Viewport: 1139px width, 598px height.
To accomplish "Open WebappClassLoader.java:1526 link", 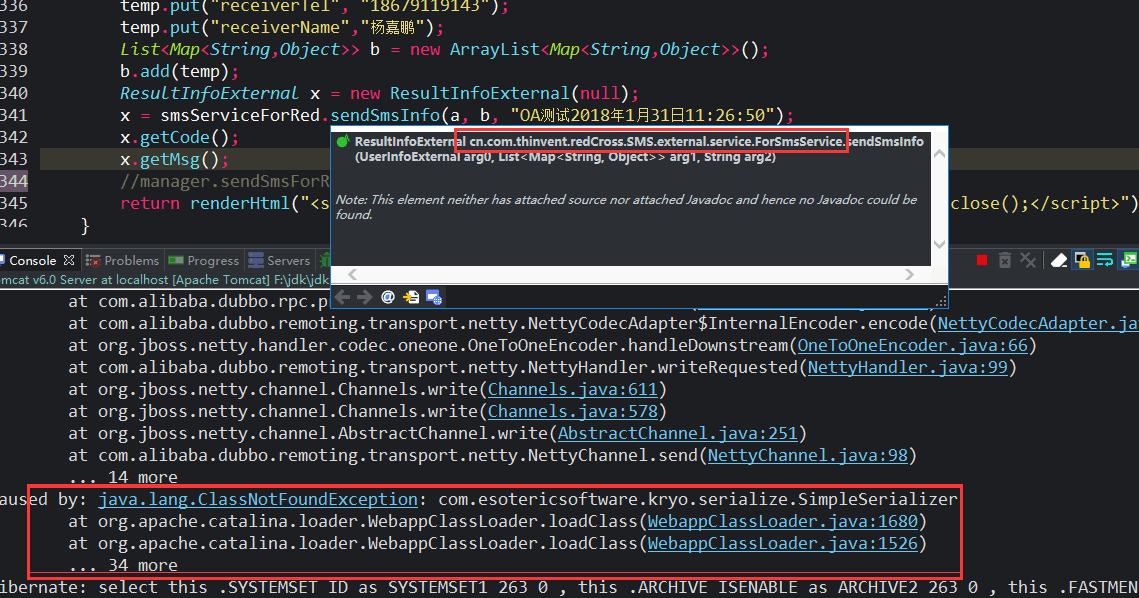I will click(782, 543).
